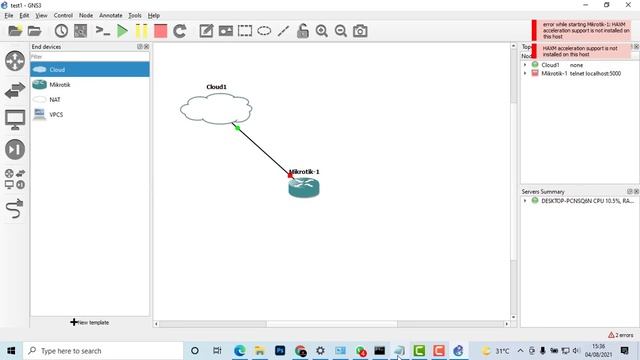Reload all nodes icon
This screenshot has width=640, height=360.
point(180,31)
